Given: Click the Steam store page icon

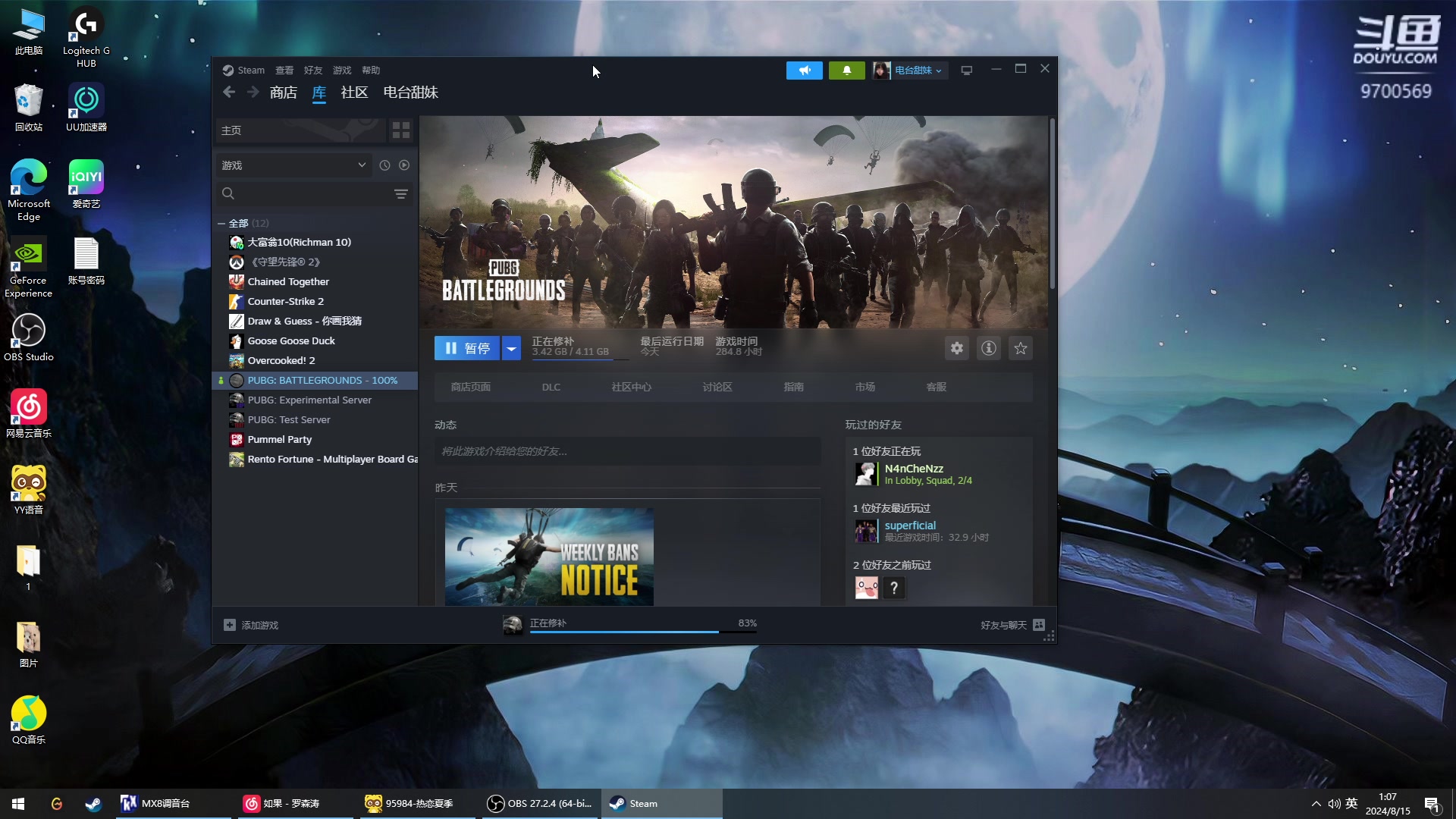Looking at the screenshot, I should [x=471, y=387].
